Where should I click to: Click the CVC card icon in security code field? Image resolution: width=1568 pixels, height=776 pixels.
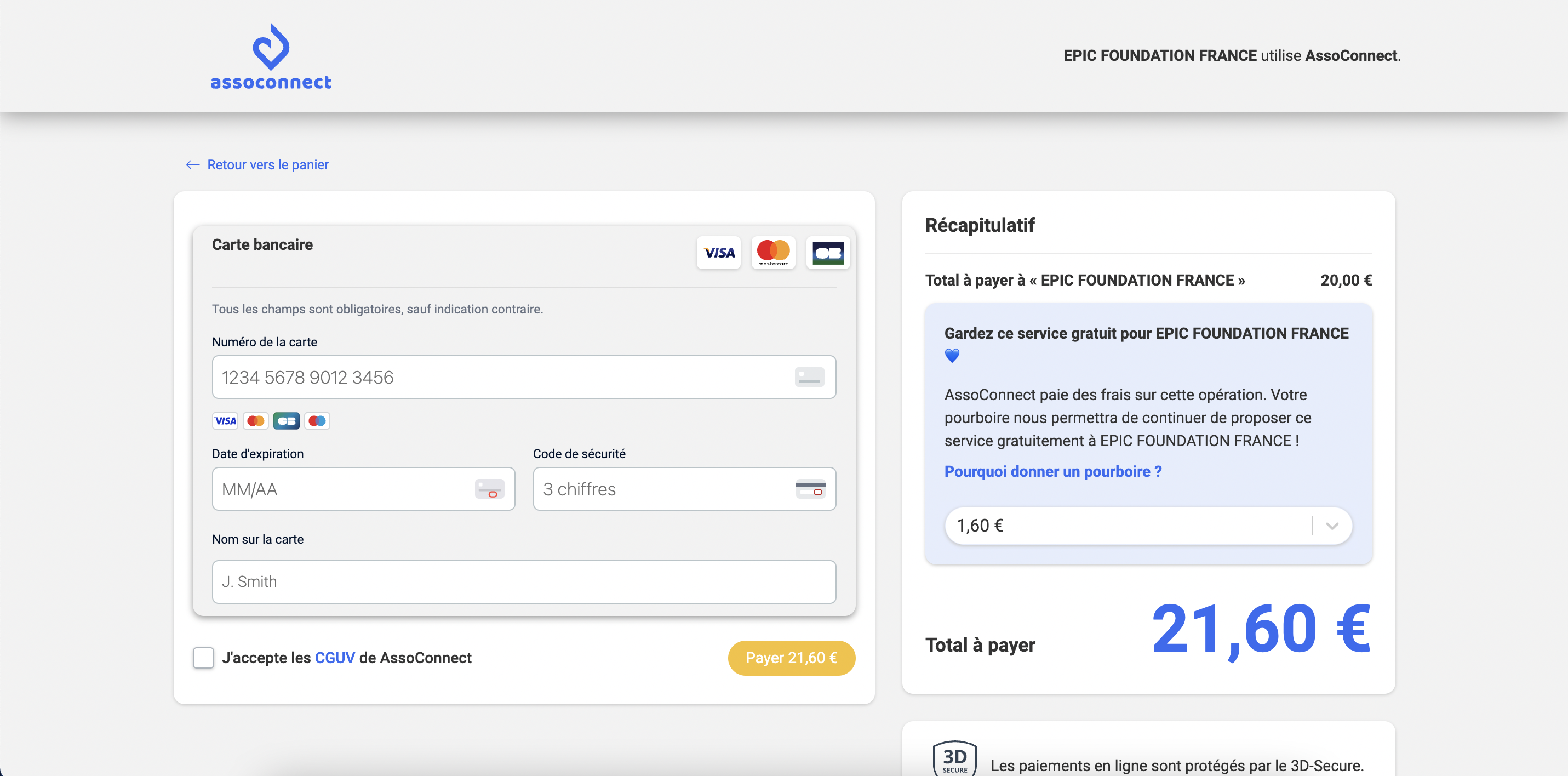point(810,489)
